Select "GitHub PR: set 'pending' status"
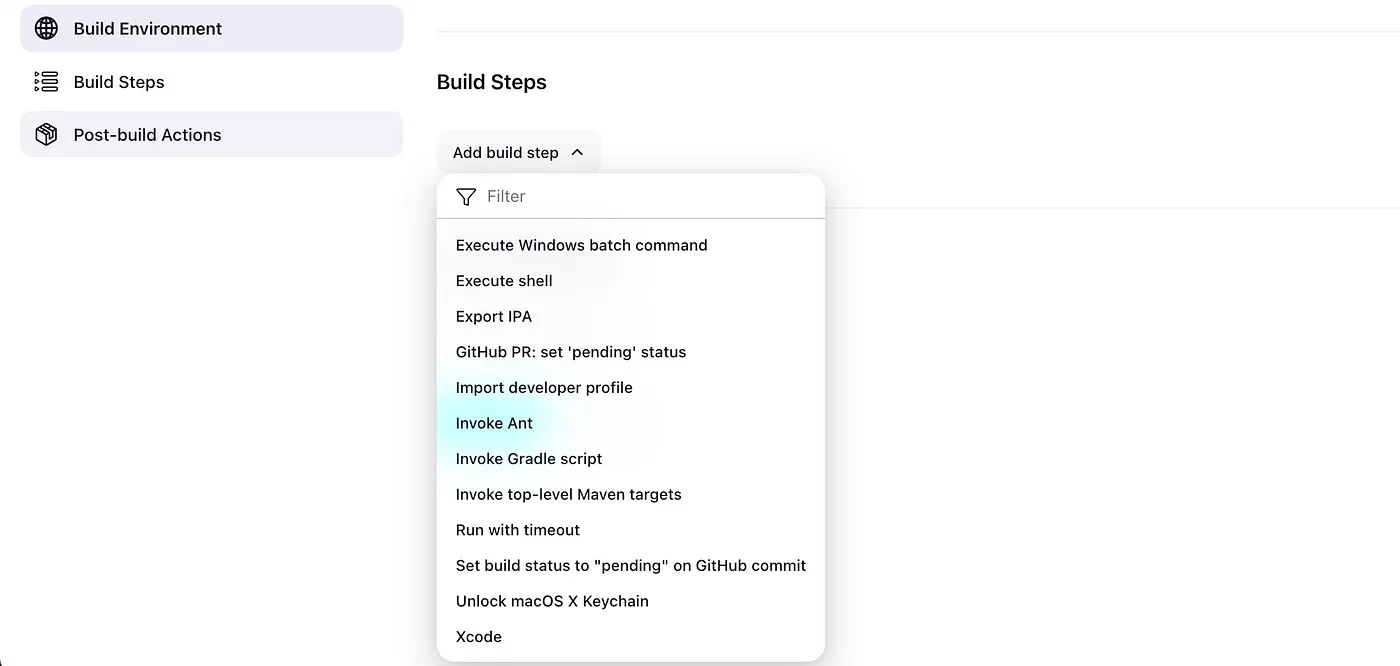The image size is (1400, 666). (x=570, y=351)
